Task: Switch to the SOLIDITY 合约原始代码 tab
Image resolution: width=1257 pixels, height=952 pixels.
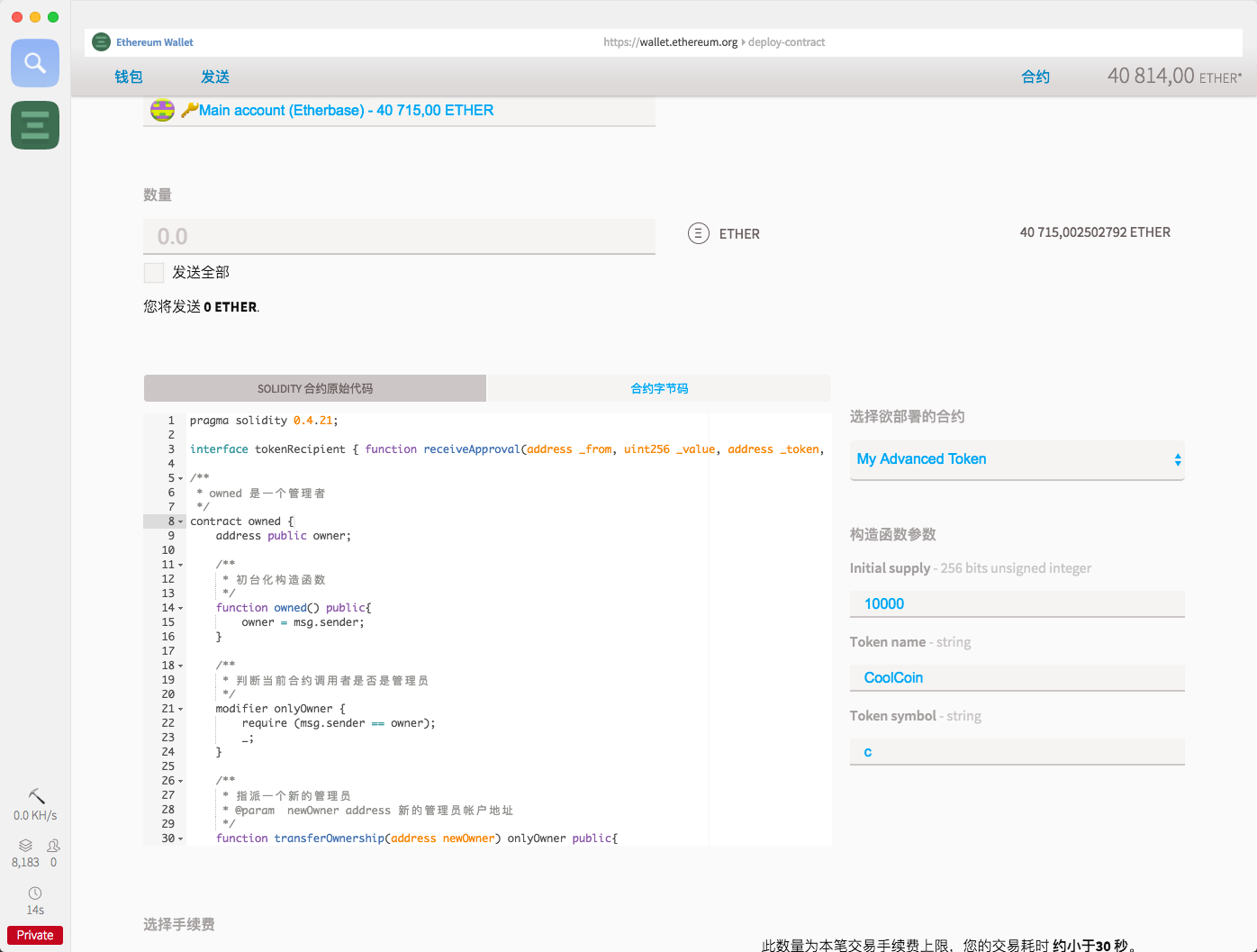Action: pyautogui.click(x=315, y=388)
